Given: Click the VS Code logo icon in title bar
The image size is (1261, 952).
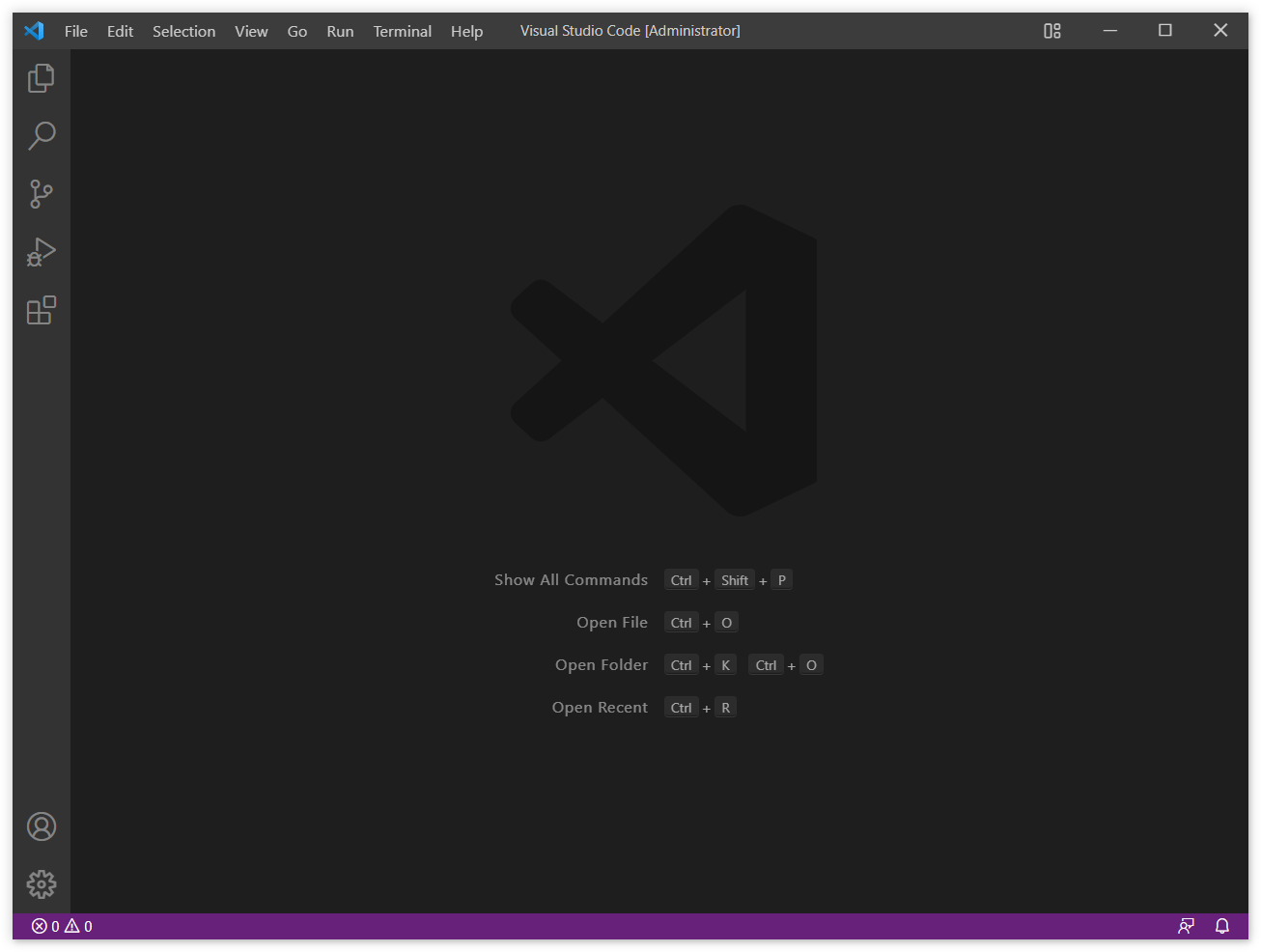Looking at the screenshot, I should click(34, 31).
